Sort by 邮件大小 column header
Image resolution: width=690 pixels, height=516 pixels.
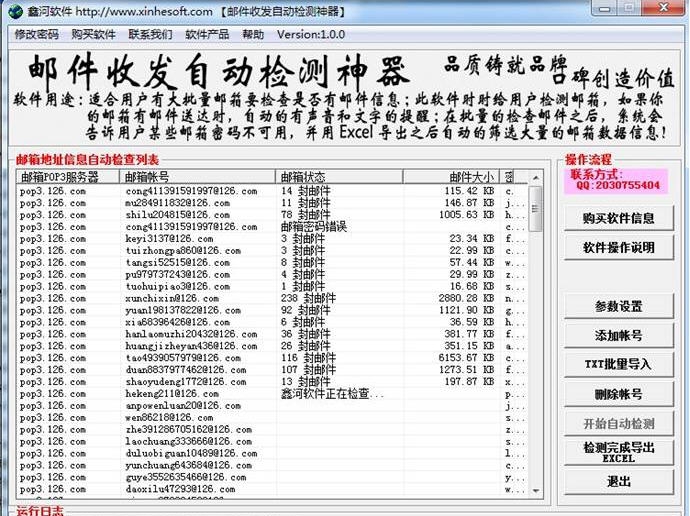pyautogui.click(x=451, y=177)
